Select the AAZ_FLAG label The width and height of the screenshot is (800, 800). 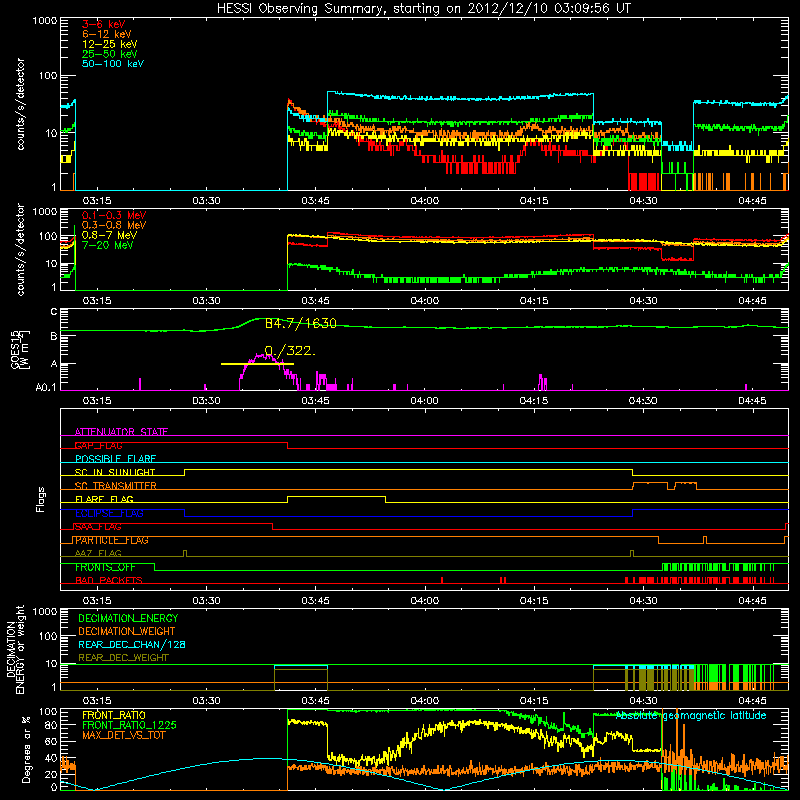(98, 553)
